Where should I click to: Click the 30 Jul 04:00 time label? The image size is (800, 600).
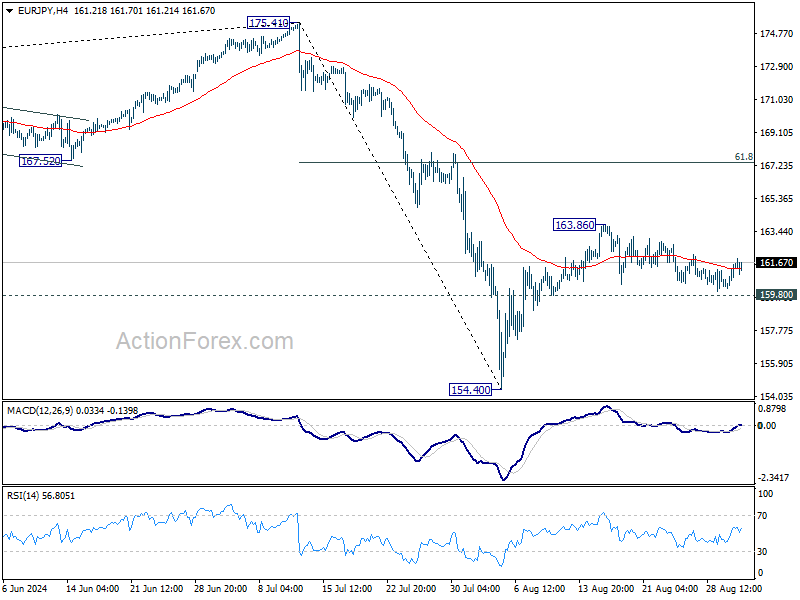(476, 589)
